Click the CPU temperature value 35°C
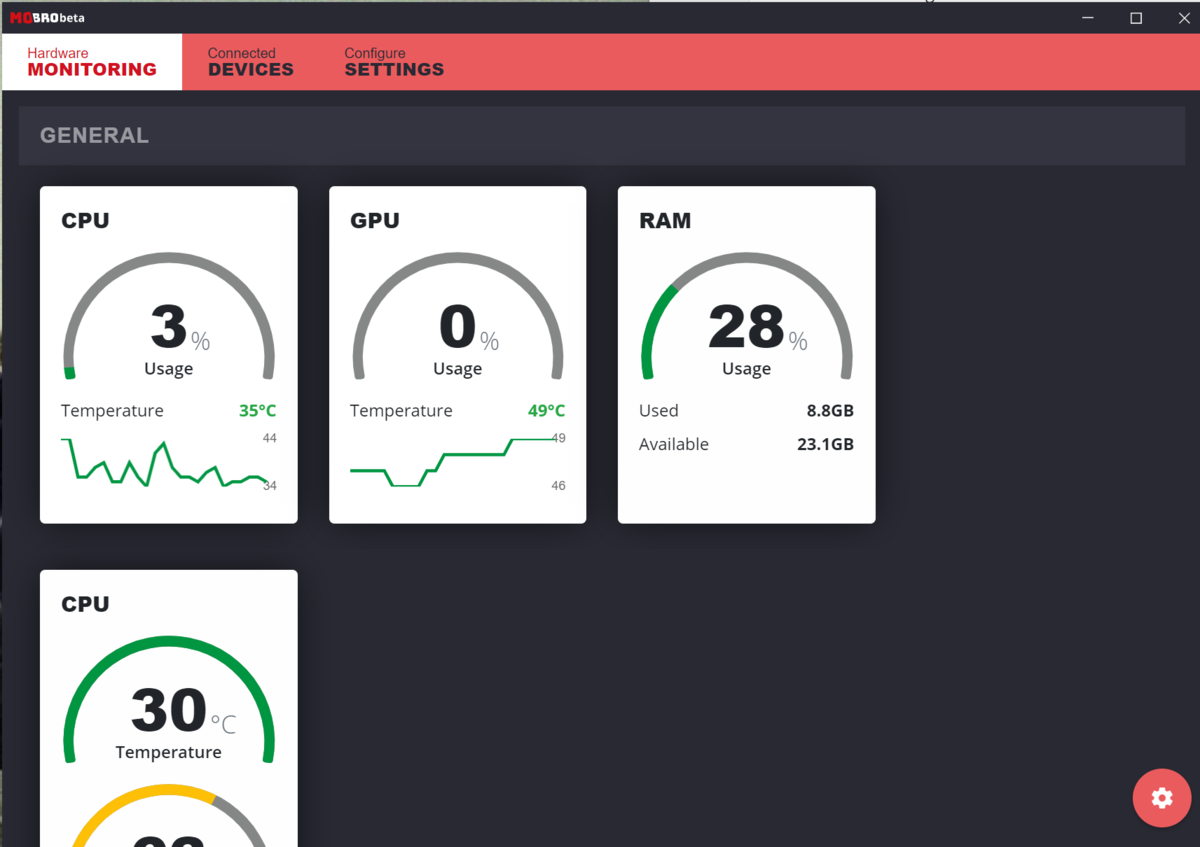The image size is (1200, 847). tap(257, 411)
